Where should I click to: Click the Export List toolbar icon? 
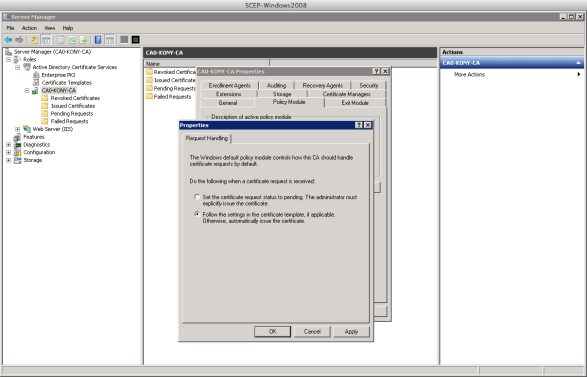click(83, 40)
